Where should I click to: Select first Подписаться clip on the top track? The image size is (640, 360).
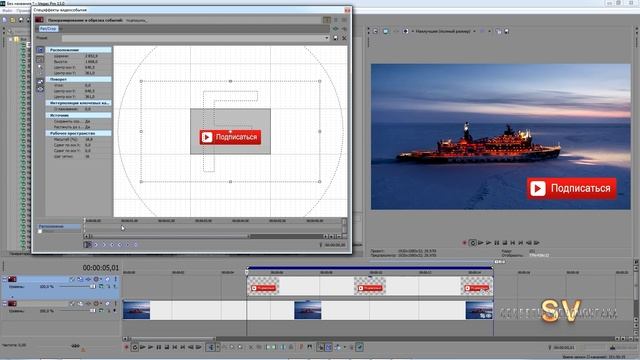point(263,286)
